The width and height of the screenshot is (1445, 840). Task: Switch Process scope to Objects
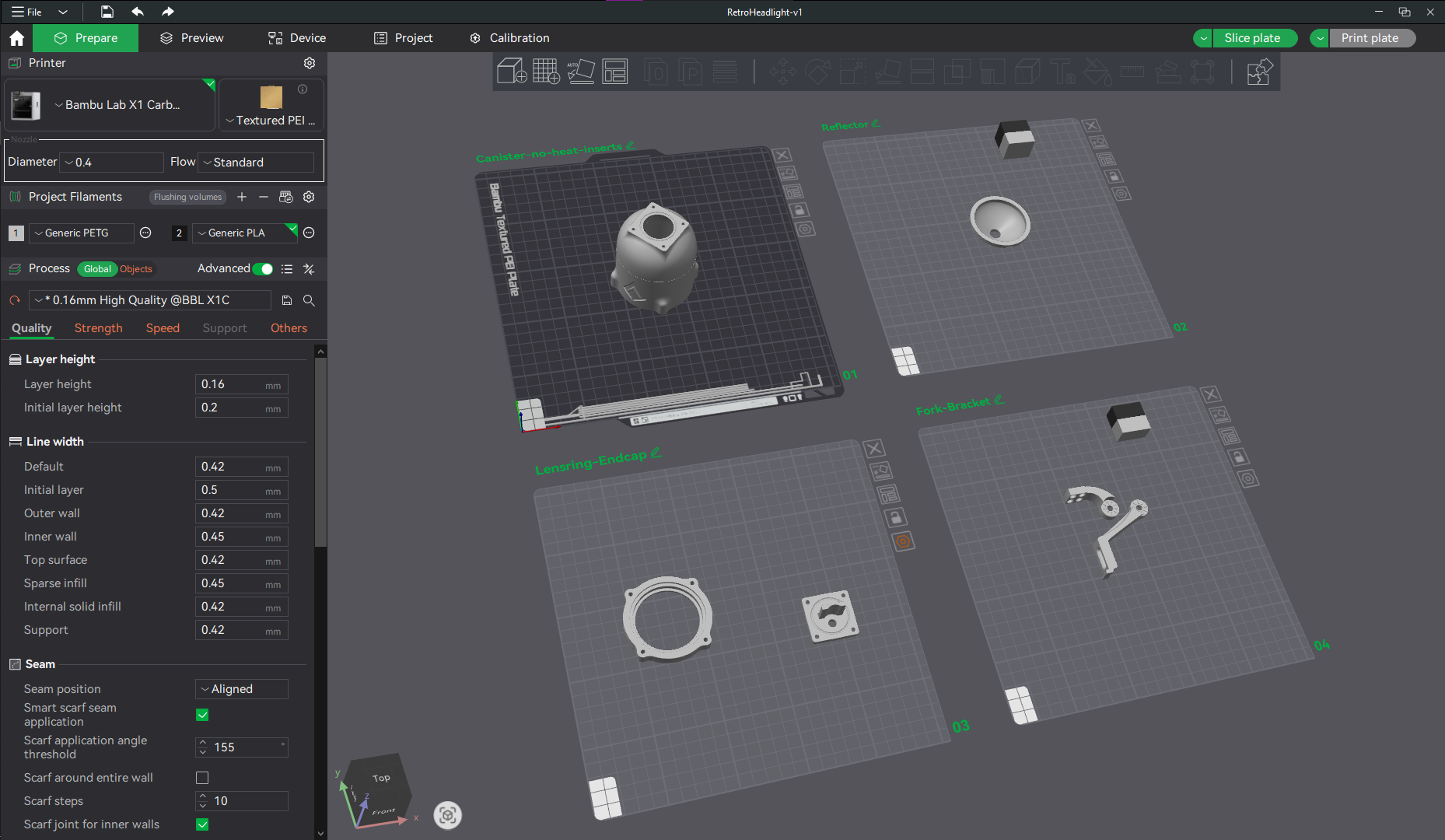coord(136,269)
